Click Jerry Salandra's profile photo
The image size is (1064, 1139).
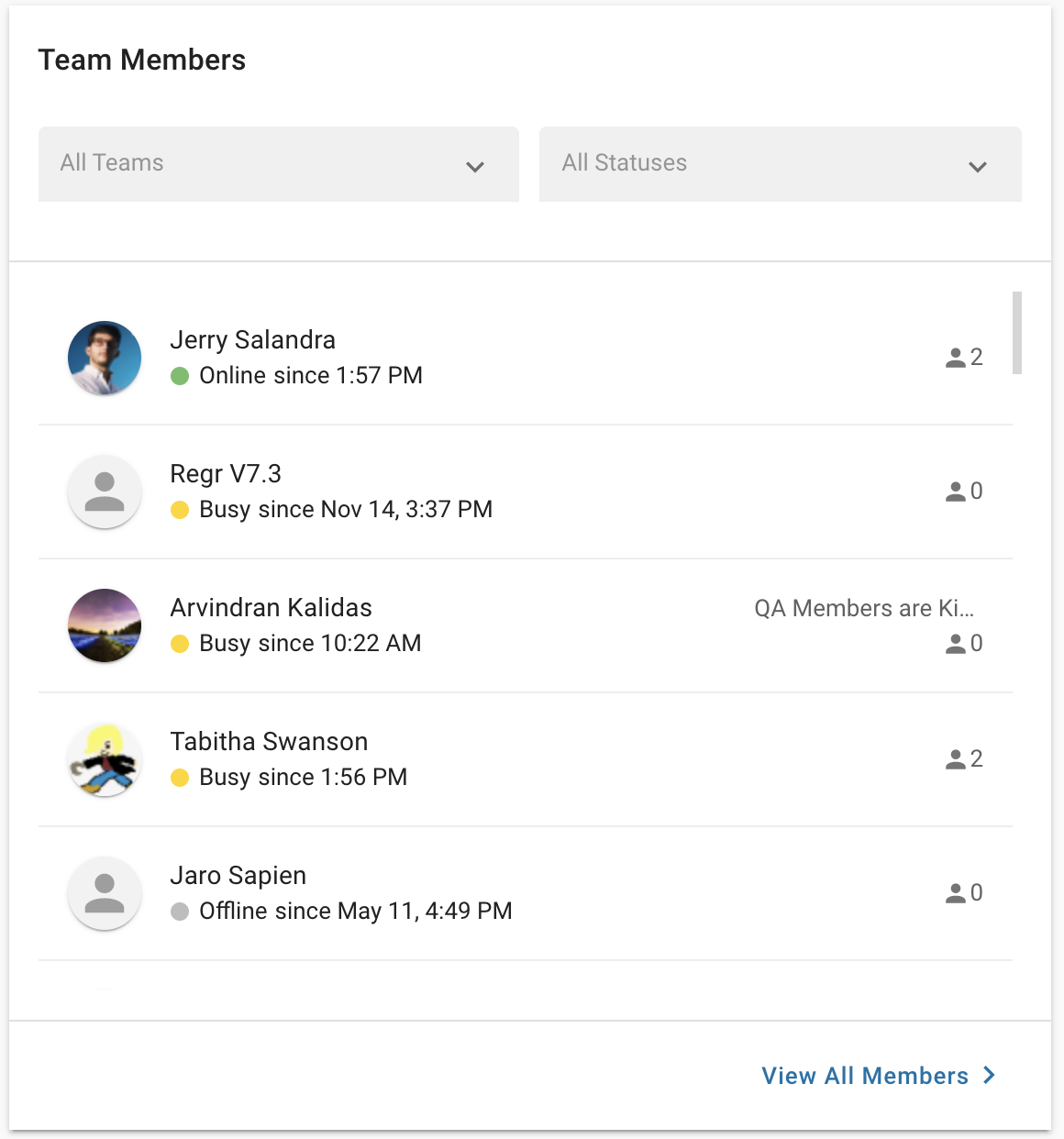tap(105, 358)
